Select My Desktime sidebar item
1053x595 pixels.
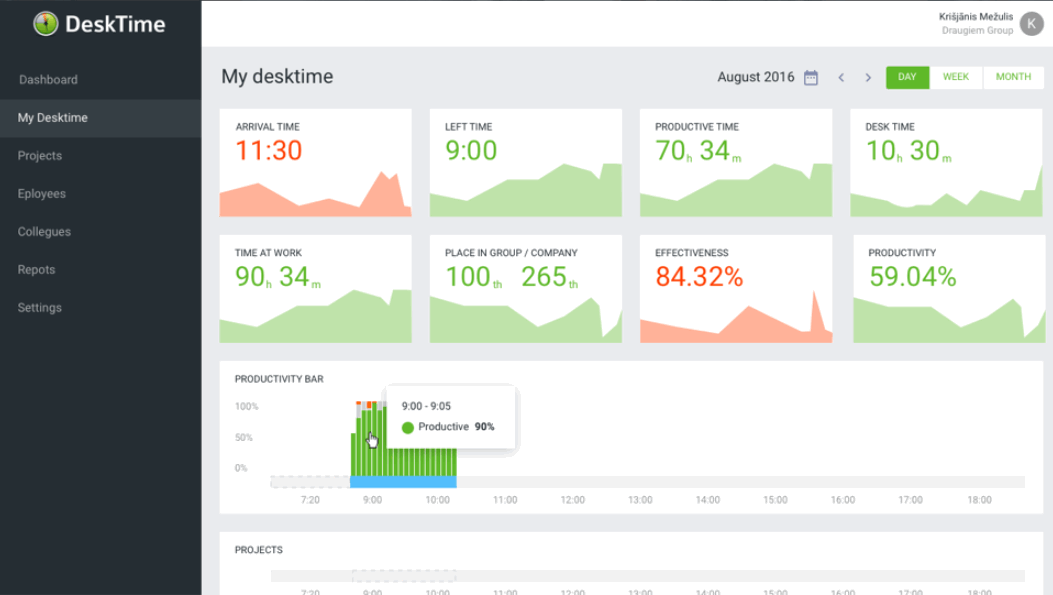pos(101,118)
